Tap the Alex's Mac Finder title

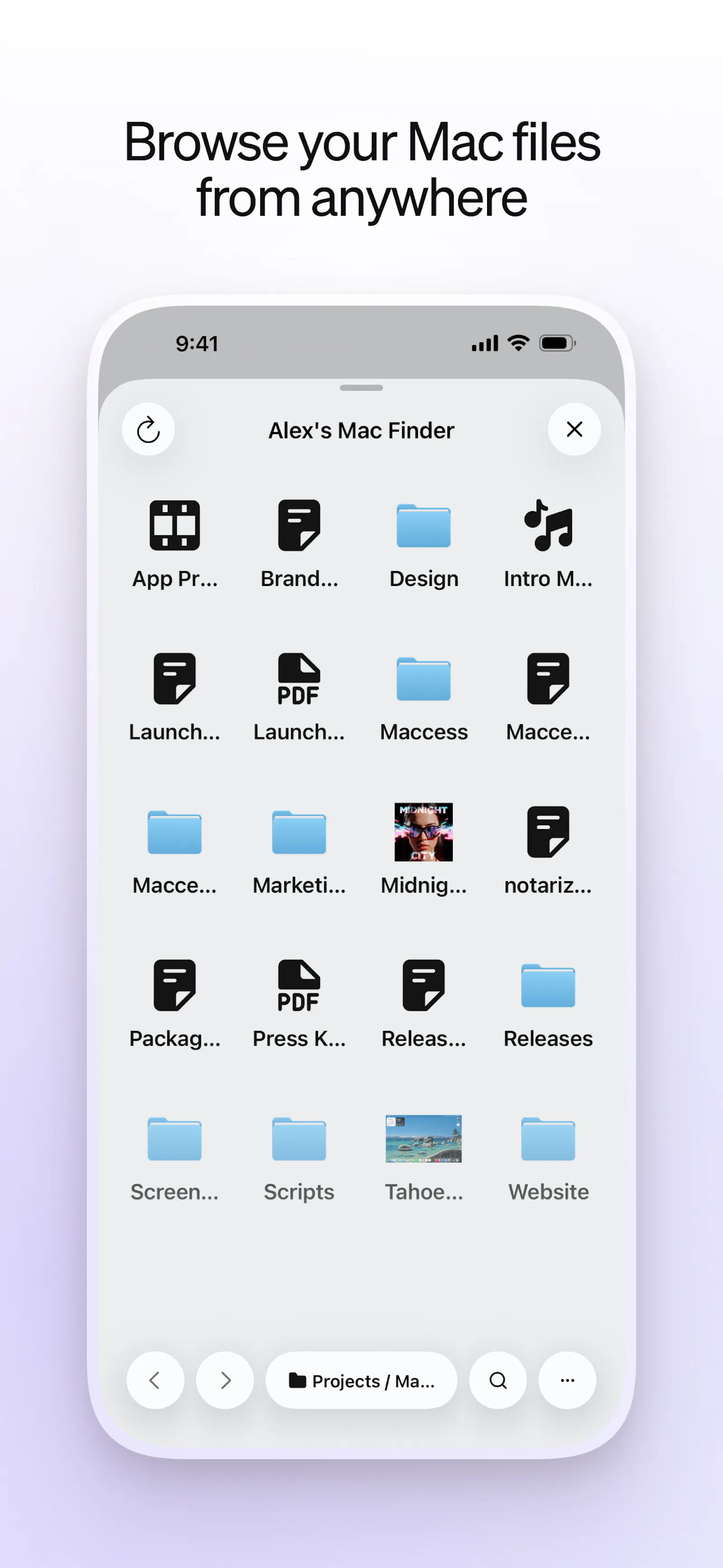point(361,430)
